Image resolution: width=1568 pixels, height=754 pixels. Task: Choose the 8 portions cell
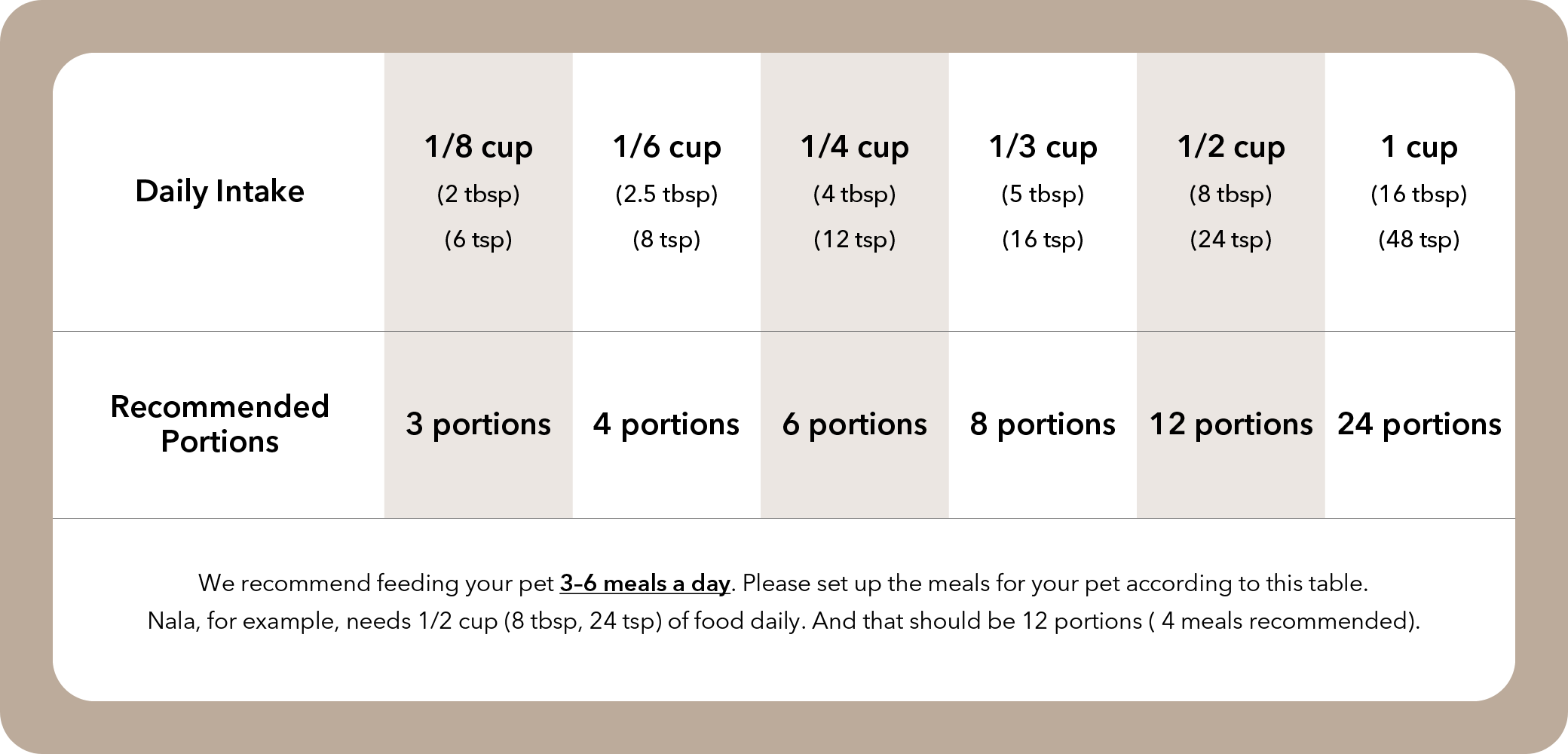pos(1043,425)
